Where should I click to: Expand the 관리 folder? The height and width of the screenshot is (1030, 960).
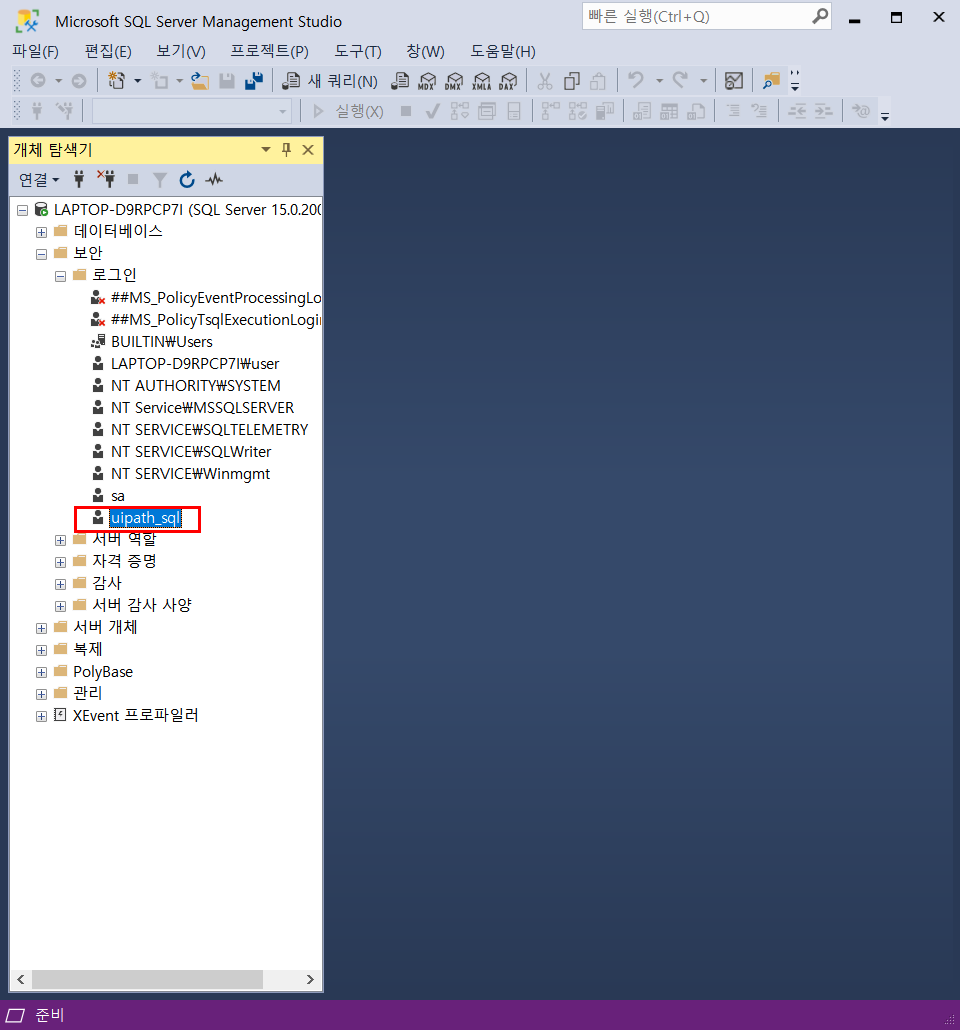tap(41, 694)
